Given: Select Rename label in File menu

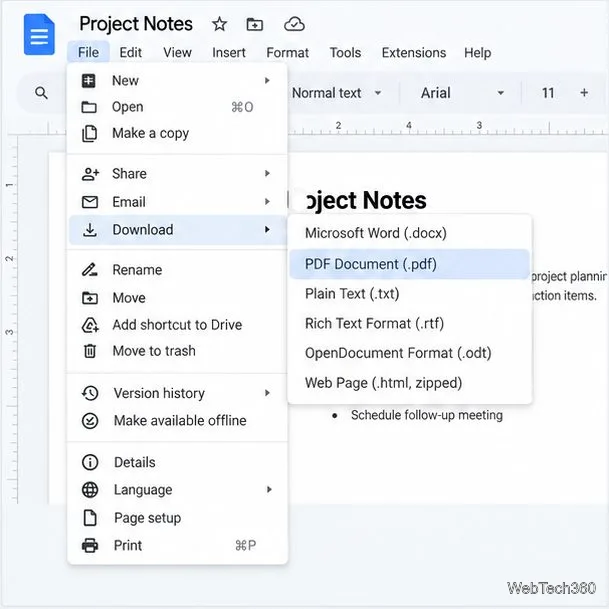Looking at the screenshot, I should (x=137, y=270).
